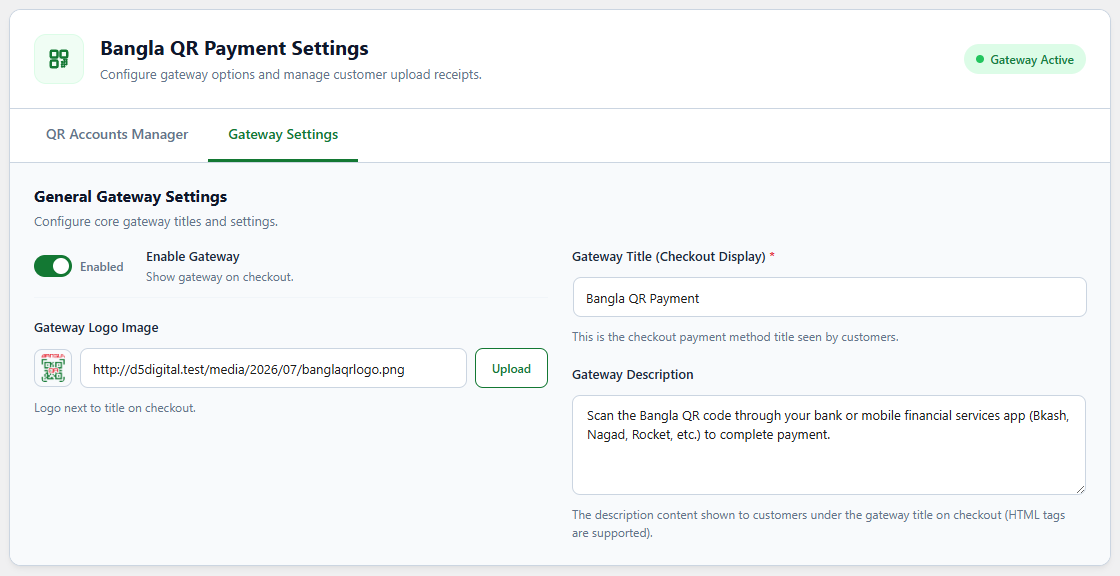Focus the Gateway Logo Image URL field

click(x=274, y=368)
